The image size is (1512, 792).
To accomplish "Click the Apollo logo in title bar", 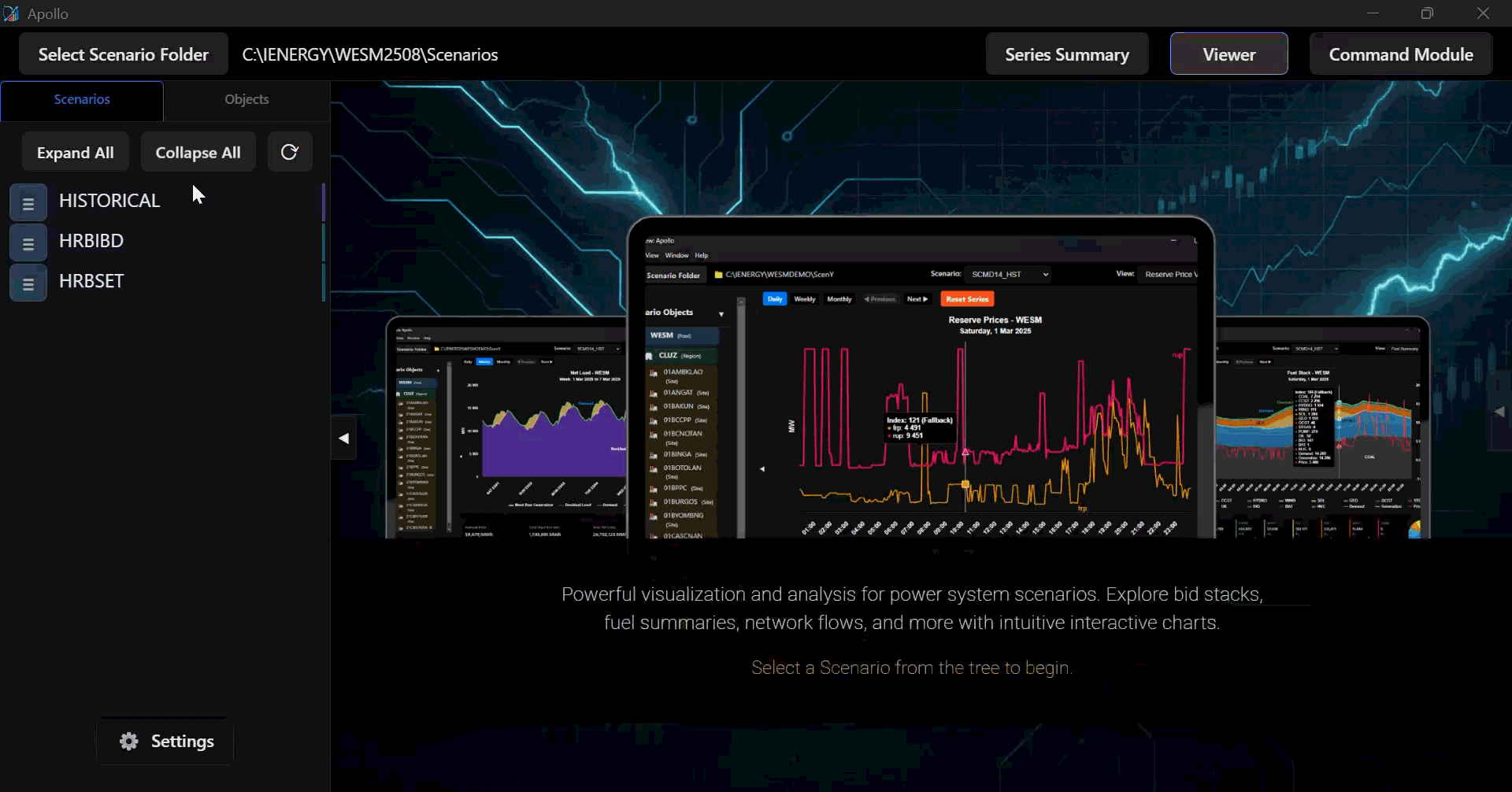I will (x=11, y=13).
